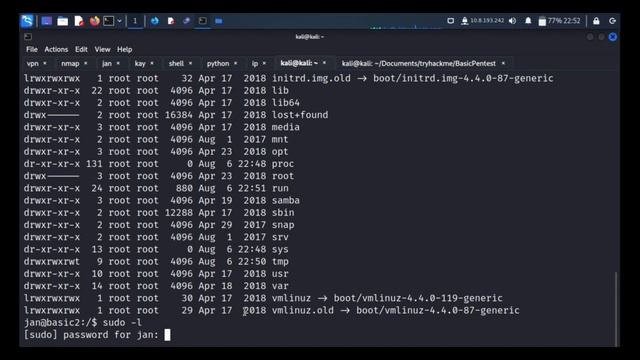Image resolution: width=640 pixels, height=360 pixels.
Task: Close the BasicPentest tab
Action: [x=503, y=63]
